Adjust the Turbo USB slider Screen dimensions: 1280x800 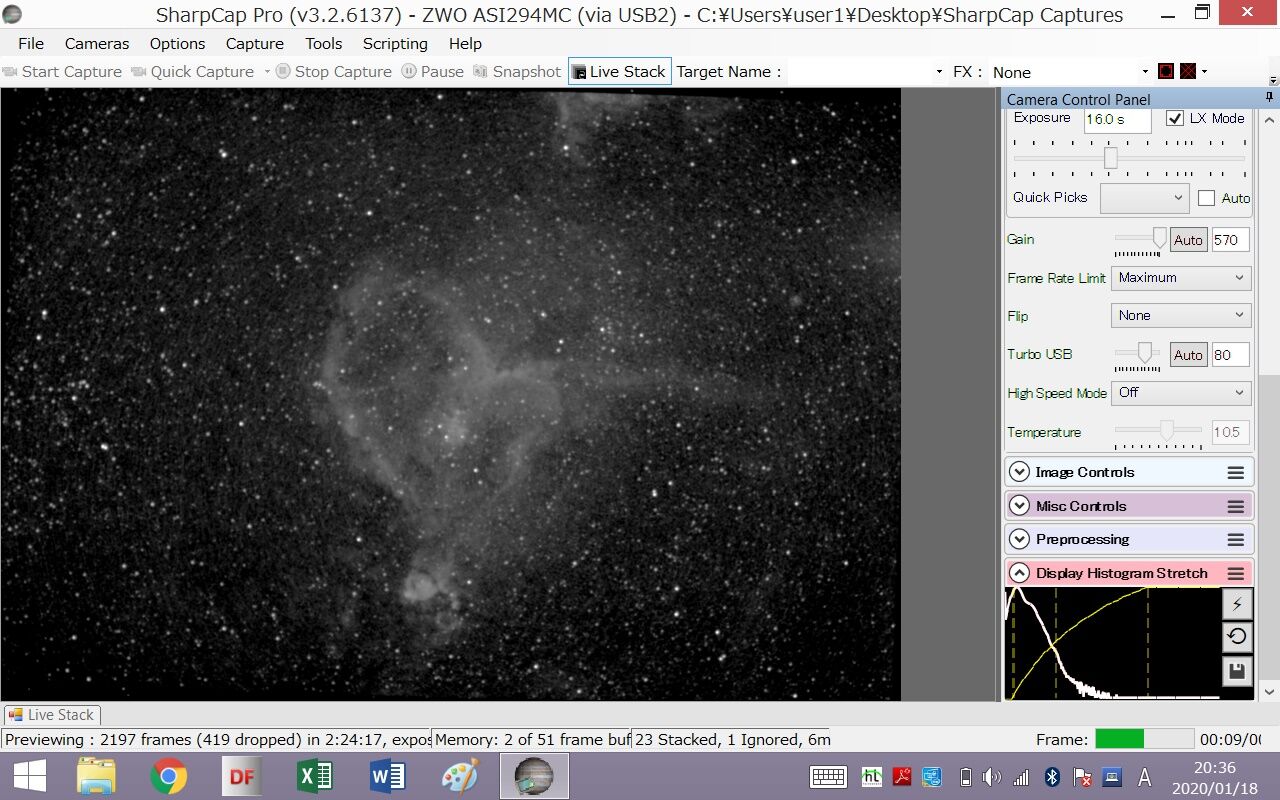point(1145,353)
